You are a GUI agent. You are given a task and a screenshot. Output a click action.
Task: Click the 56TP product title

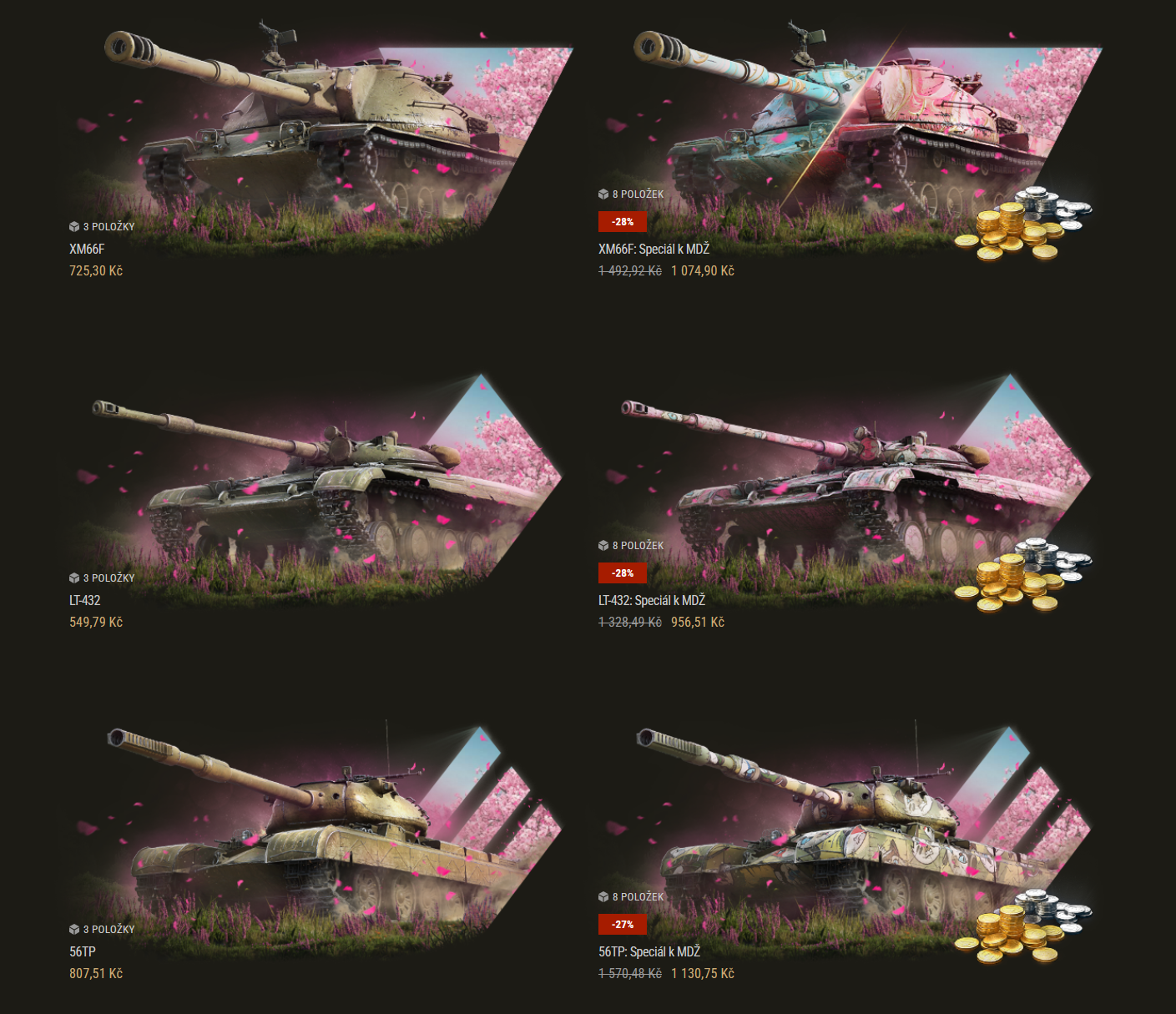click(83, 951)
